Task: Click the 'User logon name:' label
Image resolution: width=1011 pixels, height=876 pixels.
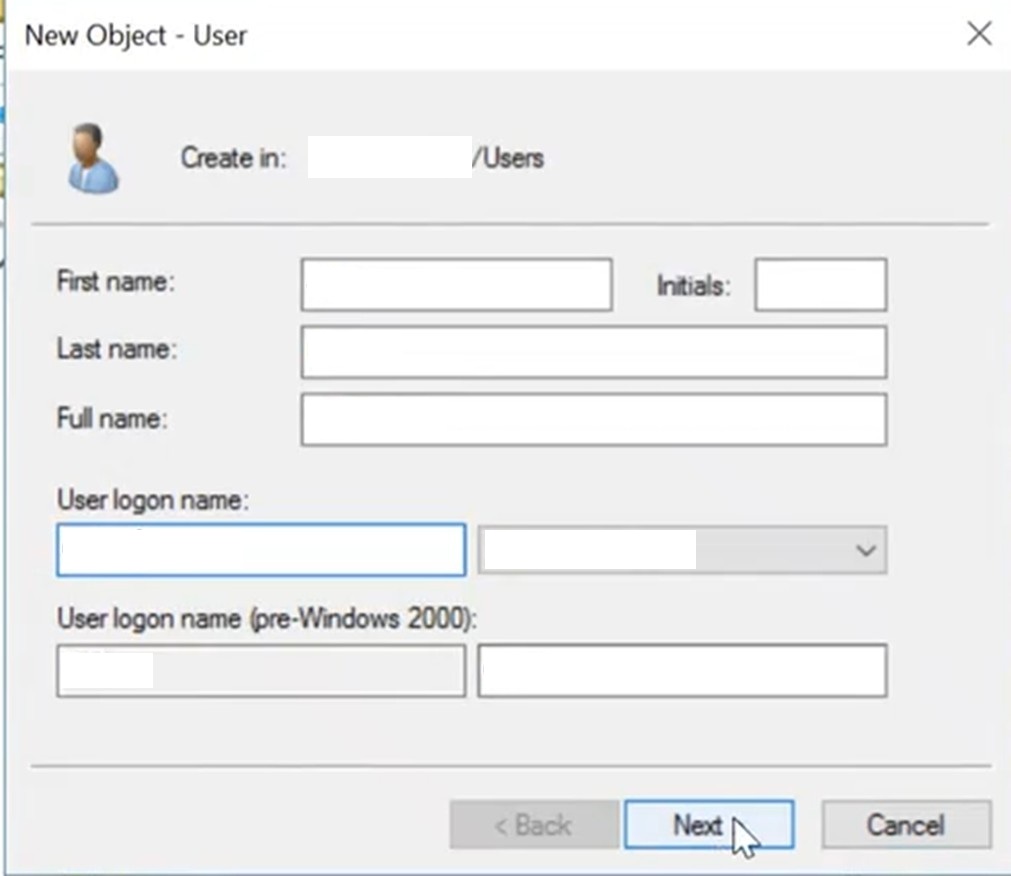Action: (151, 500)
